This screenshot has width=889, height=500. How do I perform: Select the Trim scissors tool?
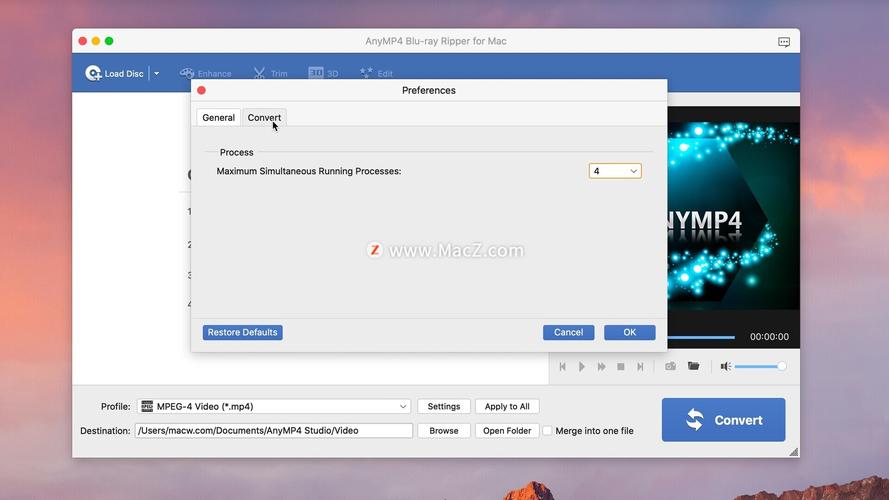(270, 73)
